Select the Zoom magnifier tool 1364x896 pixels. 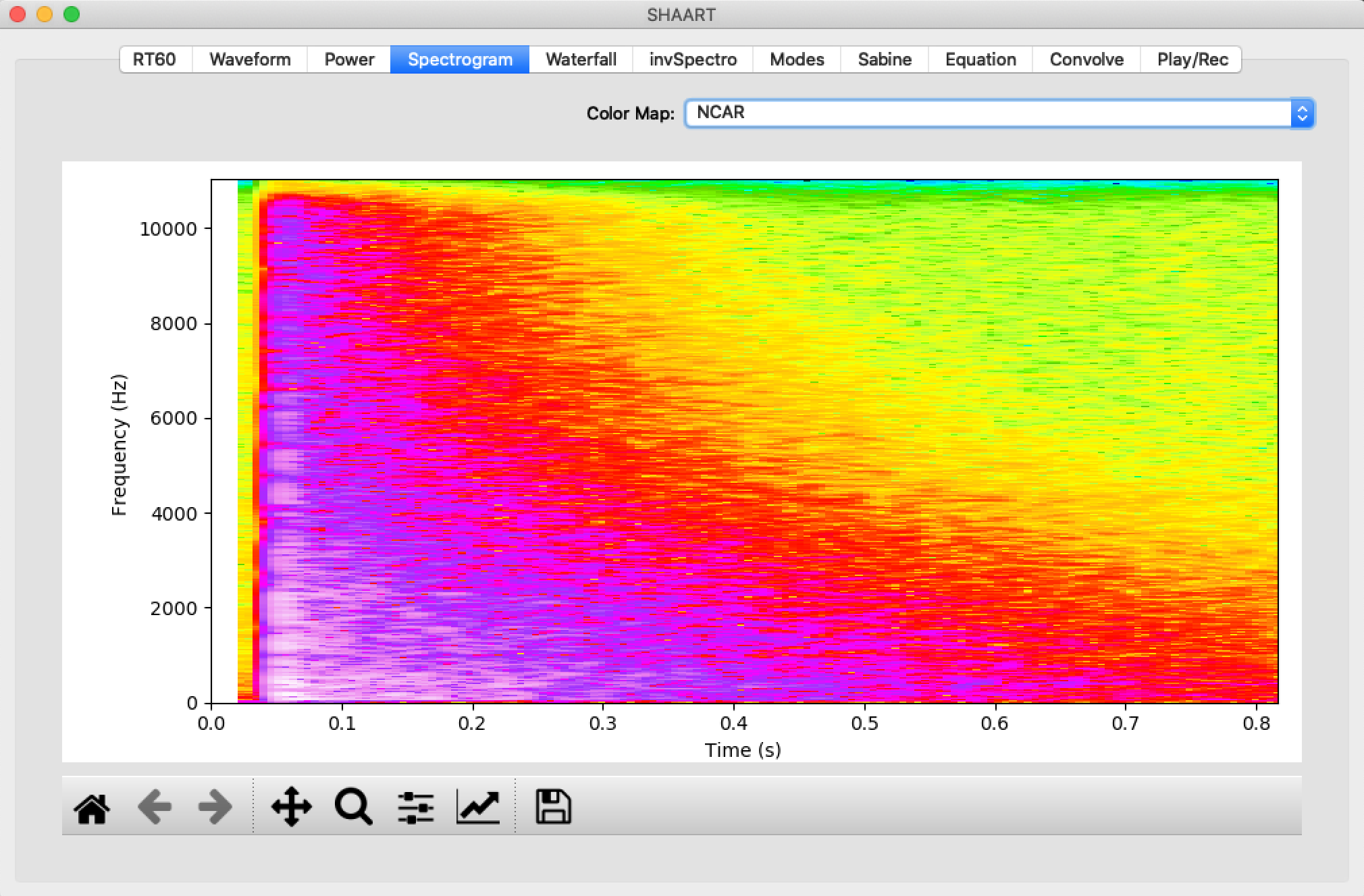pos(353,807)
